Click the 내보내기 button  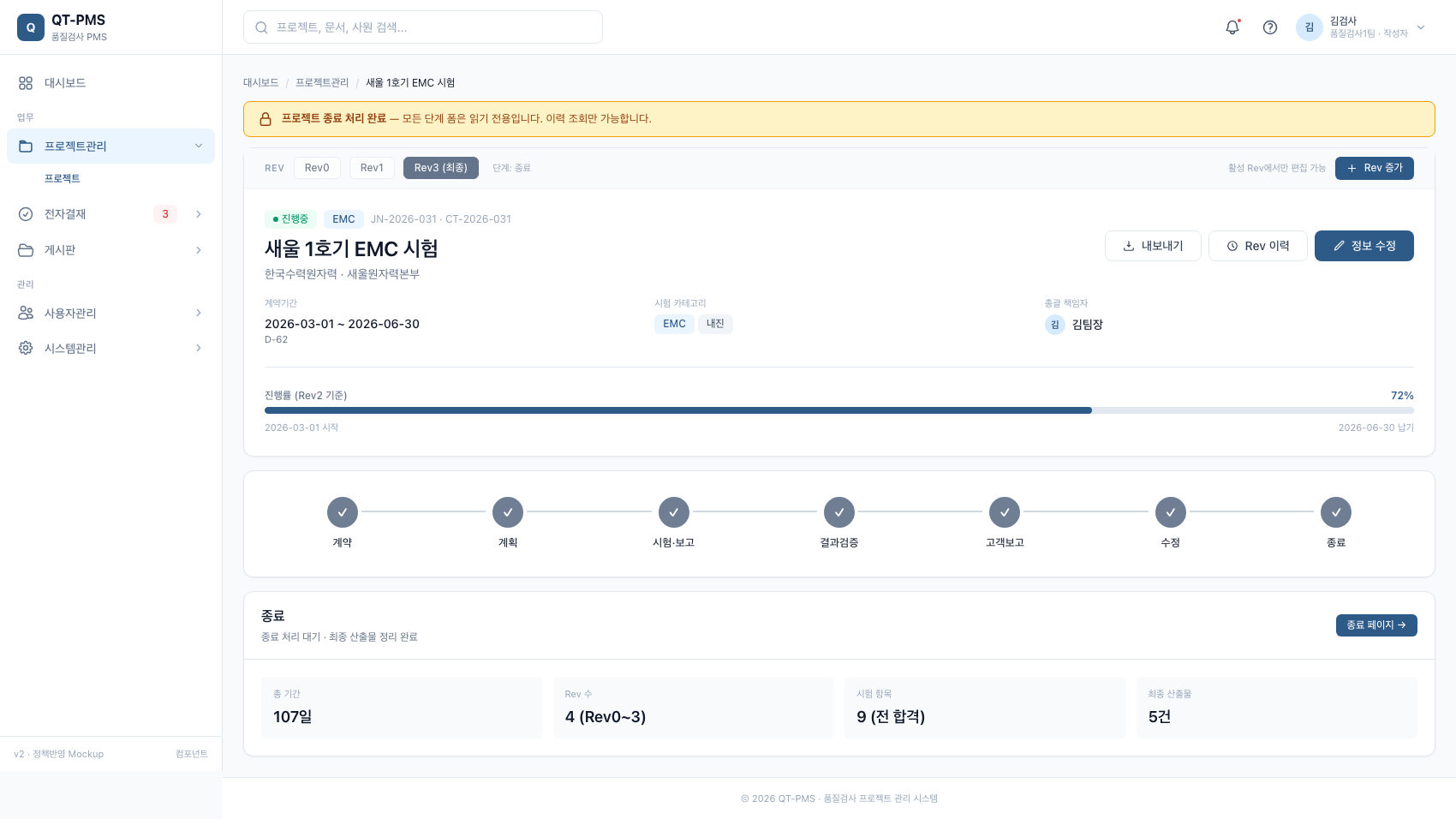[x=1153, y=246]
